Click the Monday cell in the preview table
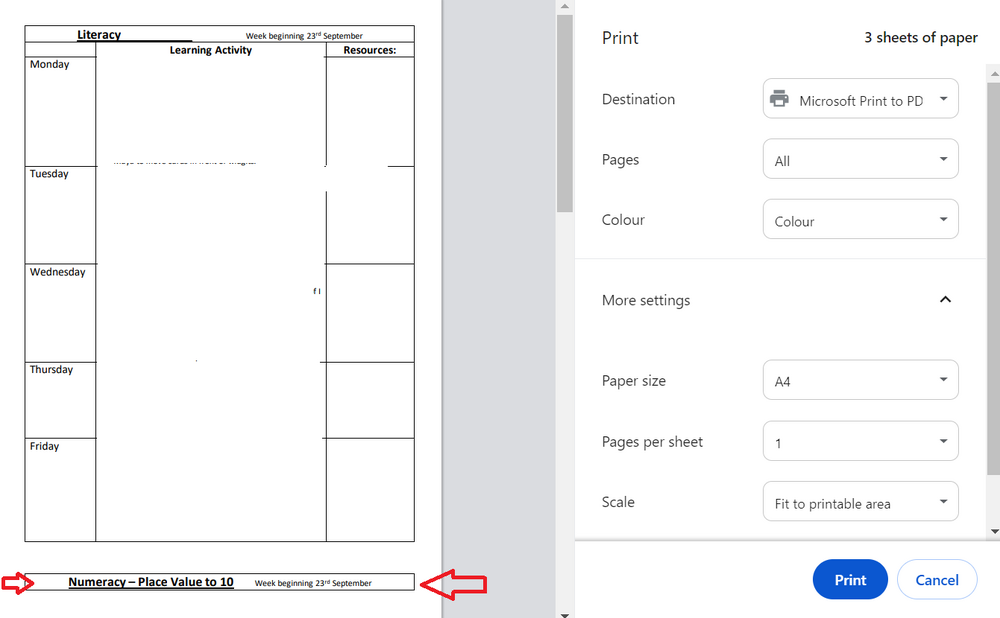Screen dimensions: 1000x618 coord(60,112)
